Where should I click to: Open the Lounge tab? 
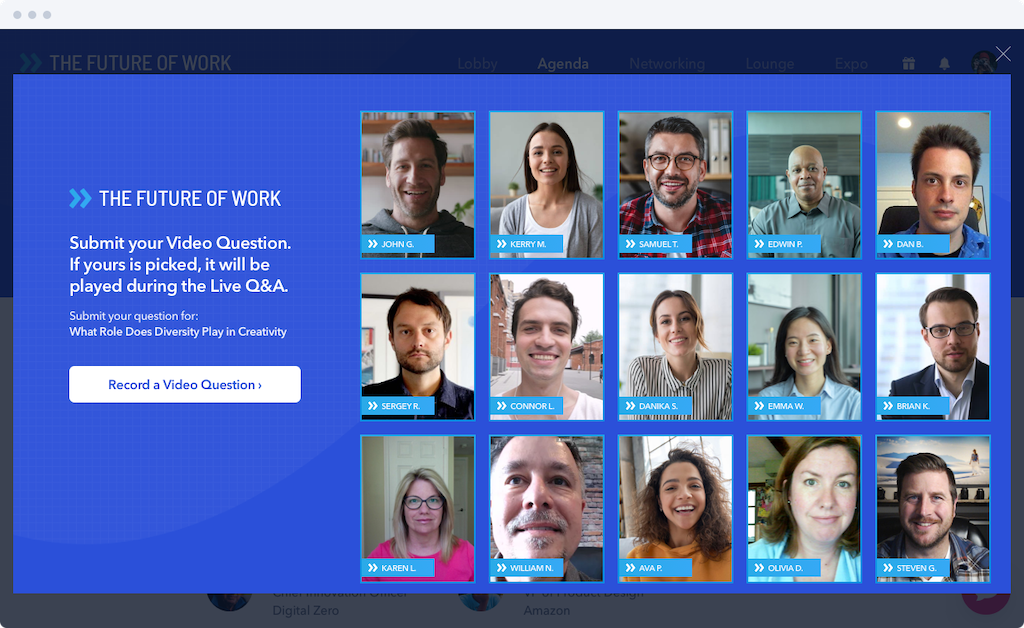point(770,64)
